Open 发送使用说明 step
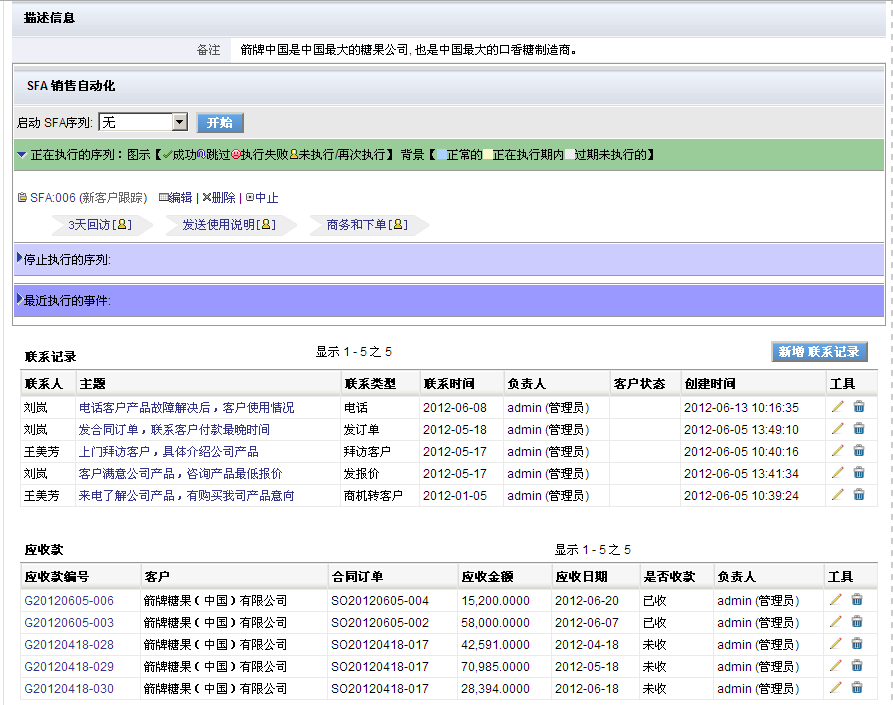The width and height of the screenshot is (893, 705). [219, 224]
